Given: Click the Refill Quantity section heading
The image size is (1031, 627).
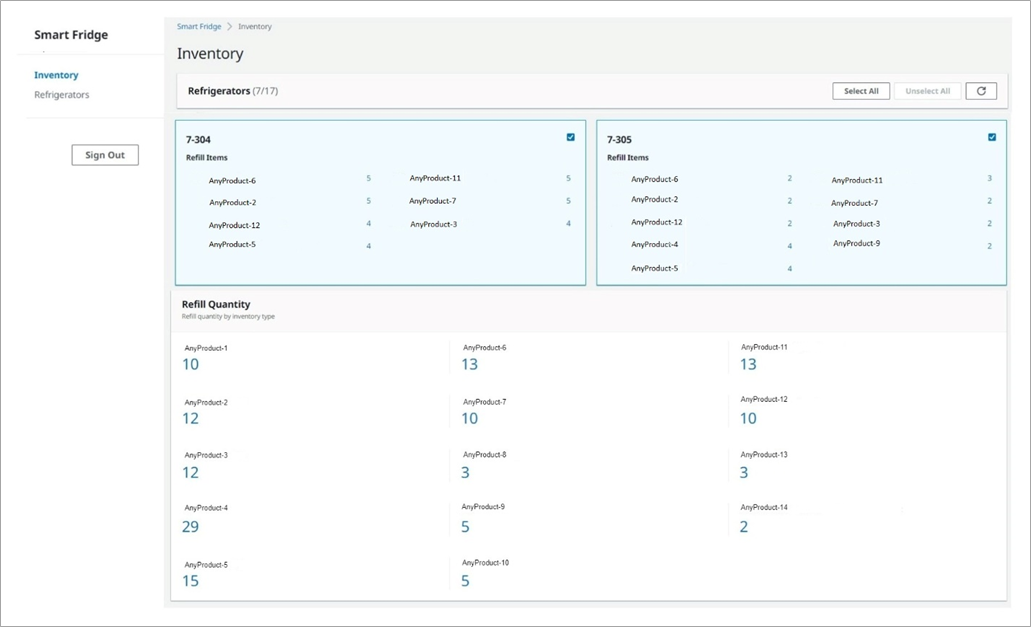Looking at the screenshot, I should 216,304.
